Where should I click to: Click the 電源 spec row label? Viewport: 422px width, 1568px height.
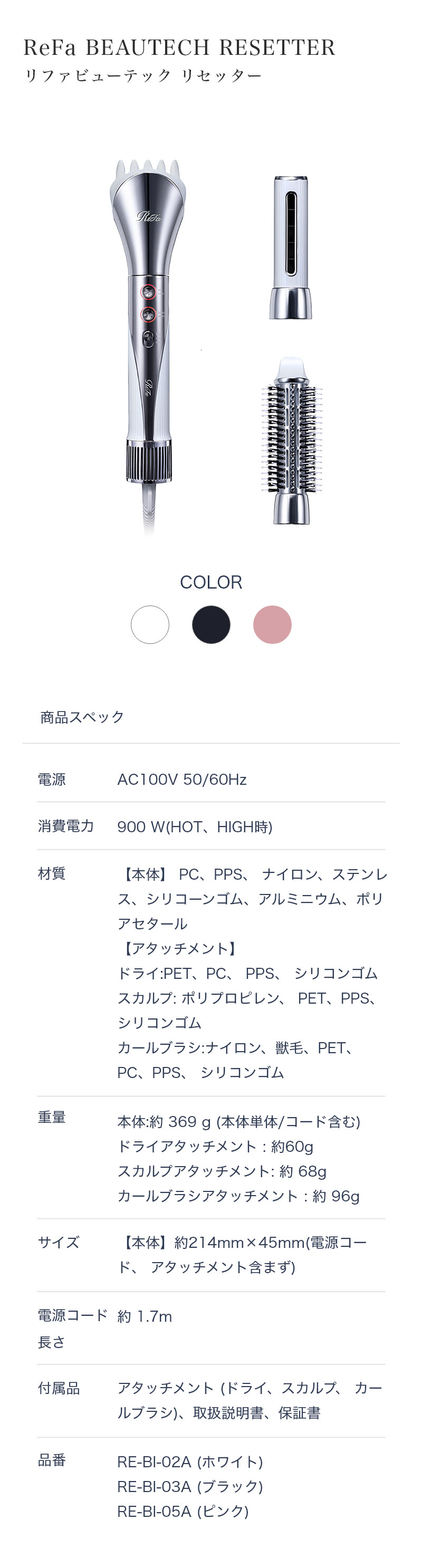tap(52, 779)
